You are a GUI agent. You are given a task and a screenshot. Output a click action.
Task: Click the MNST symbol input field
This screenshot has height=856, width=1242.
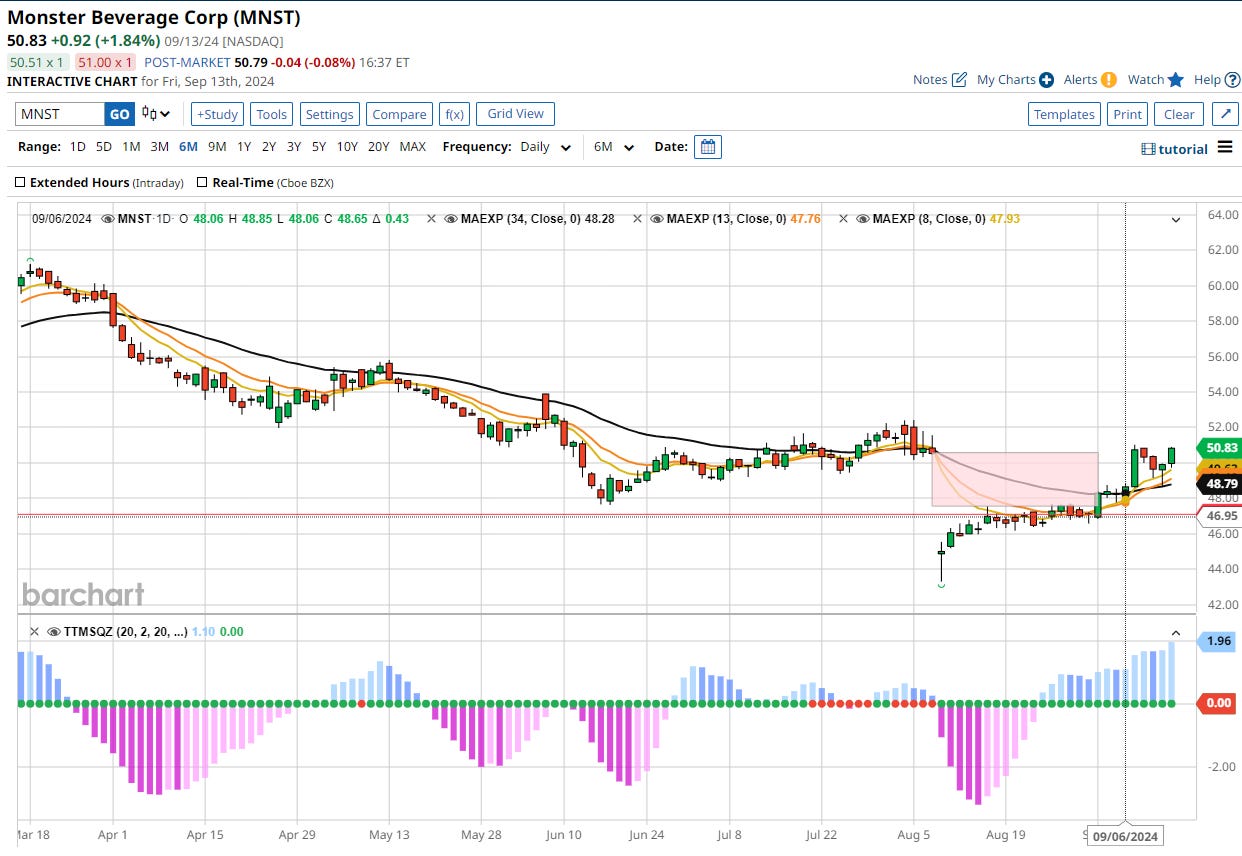[x=60, y=114]
